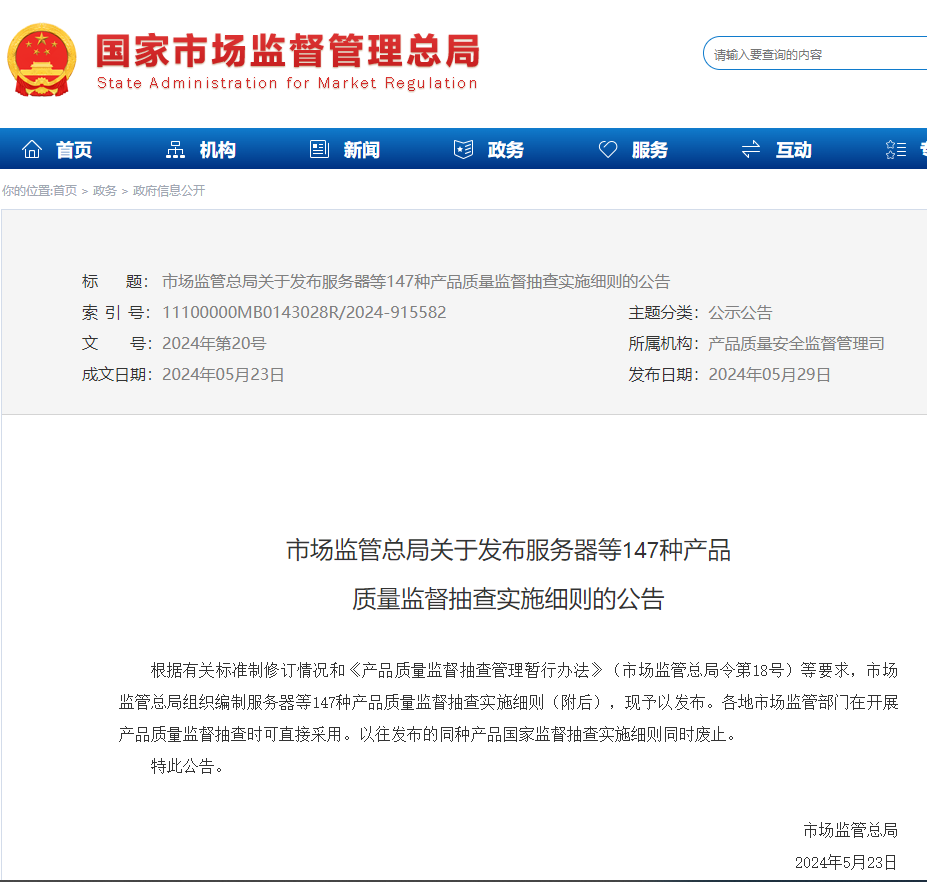The height and width of the screenshot is (882, 927).
Task: Click the document icon beside 政务
Action: click(463, 150)
